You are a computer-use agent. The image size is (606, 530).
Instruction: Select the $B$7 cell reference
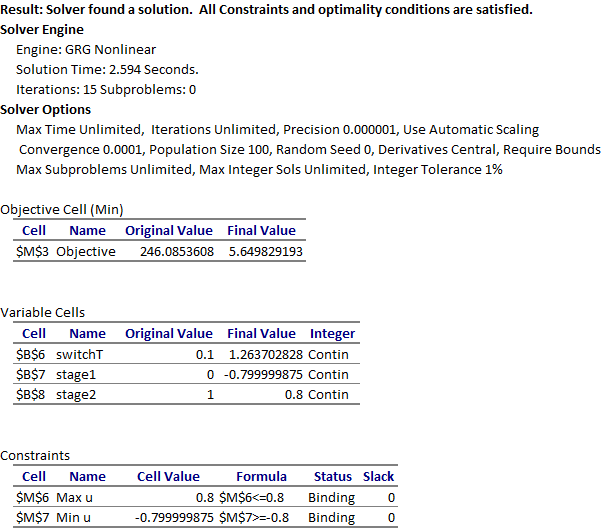[x=31, y=375]
